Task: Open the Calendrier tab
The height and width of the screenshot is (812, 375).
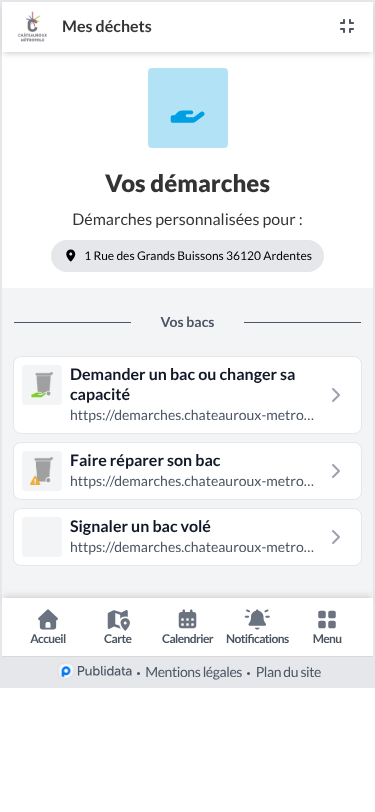Action: [x=188, y=627]
